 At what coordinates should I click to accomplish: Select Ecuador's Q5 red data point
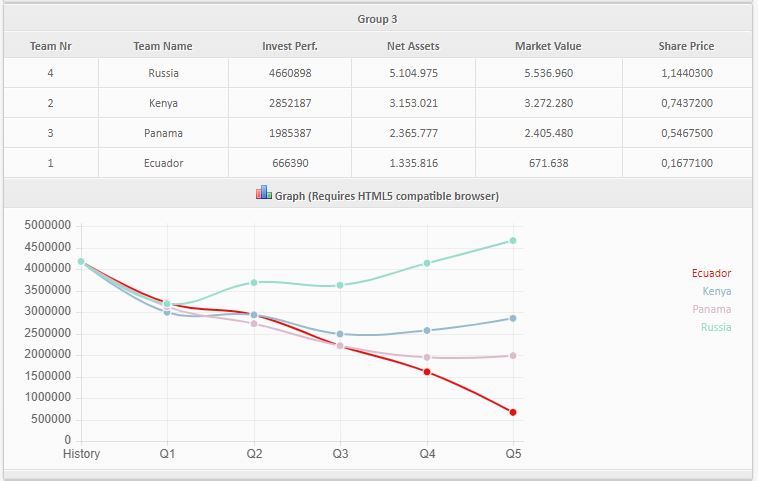pos(513,412)
